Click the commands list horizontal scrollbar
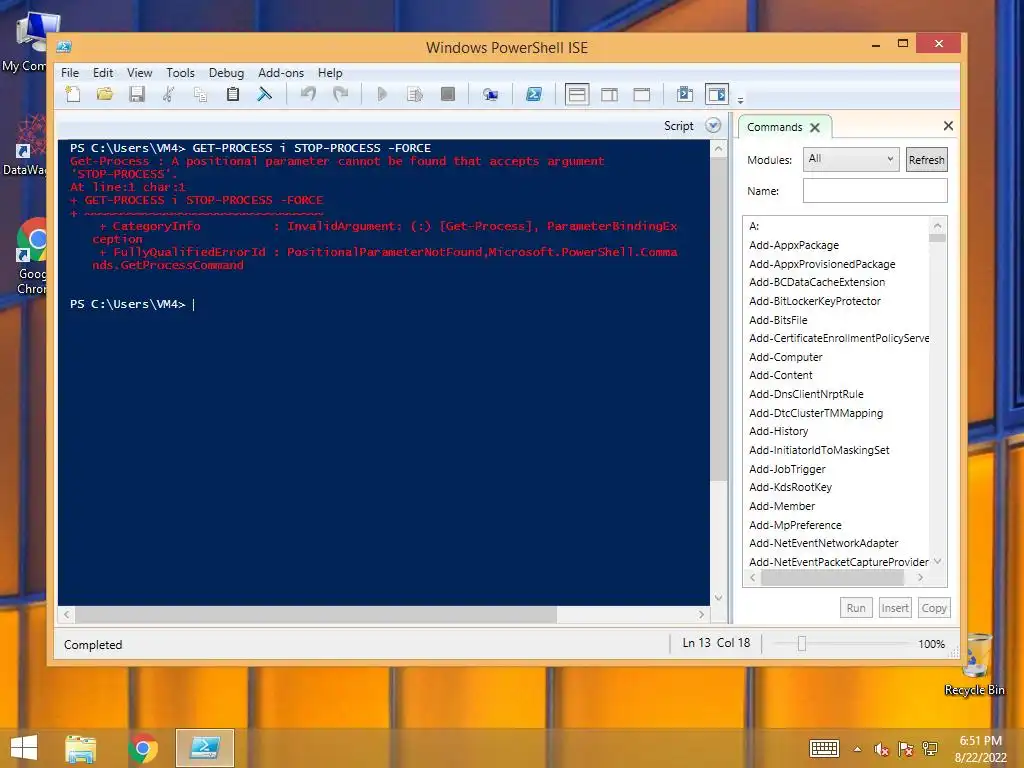The height and width of the screenshot is (768, 1024). click(x=832, y=577)
